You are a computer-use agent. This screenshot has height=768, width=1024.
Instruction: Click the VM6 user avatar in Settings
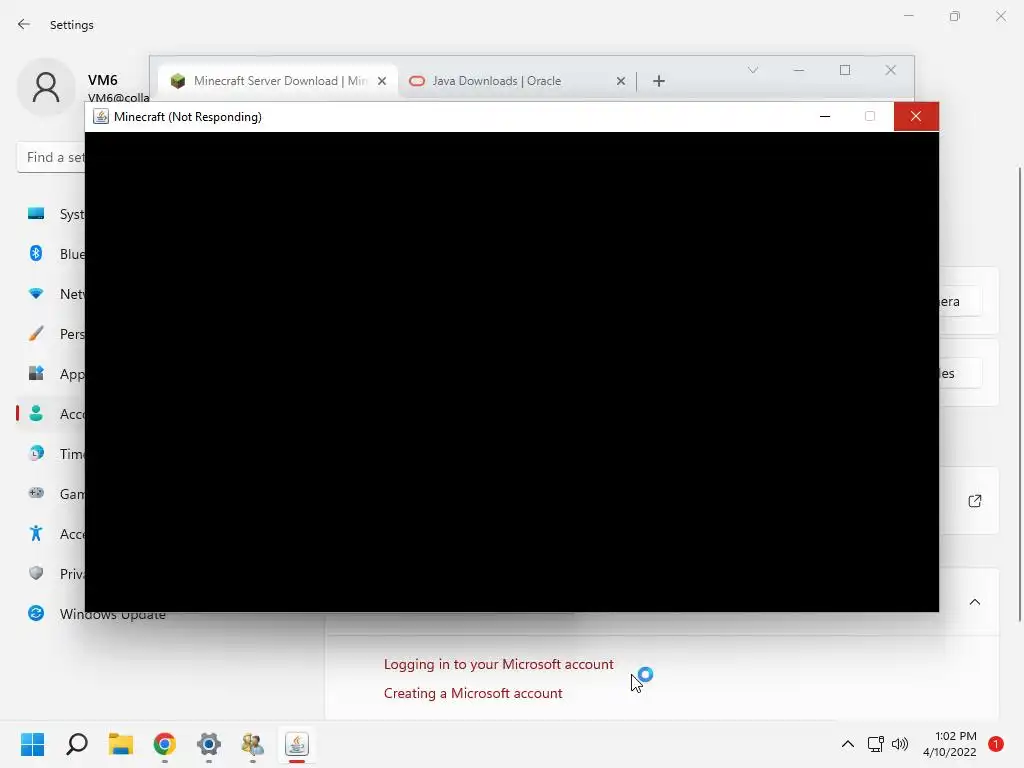[x=46, y=87]
